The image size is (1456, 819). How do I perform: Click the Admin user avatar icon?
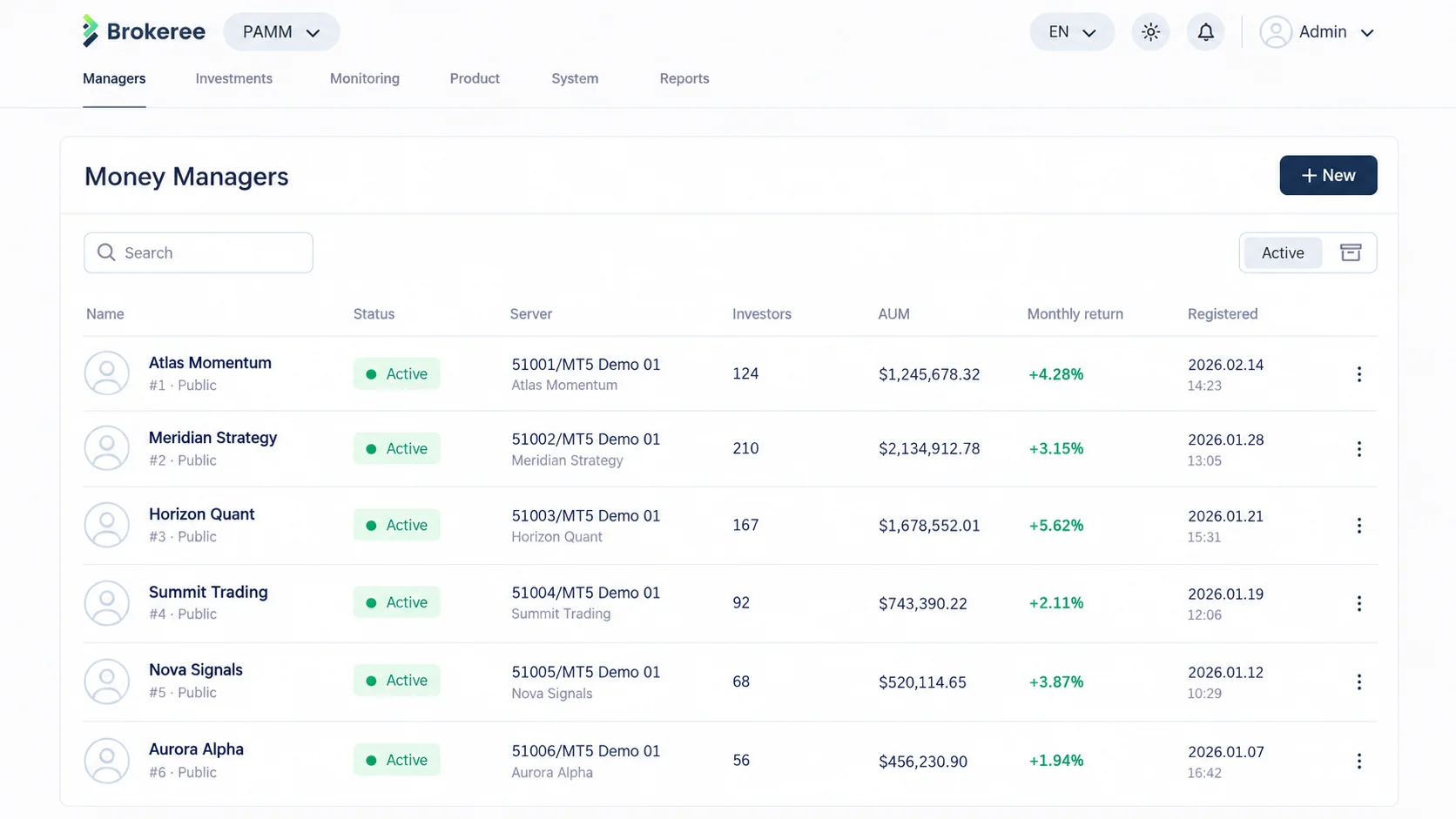pos(1275,32)
